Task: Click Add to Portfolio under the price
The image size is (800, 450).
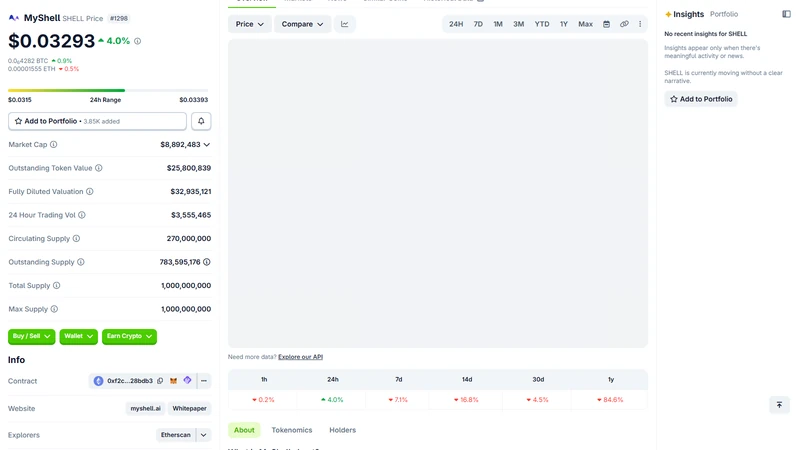Action: [x=97, y=121]
